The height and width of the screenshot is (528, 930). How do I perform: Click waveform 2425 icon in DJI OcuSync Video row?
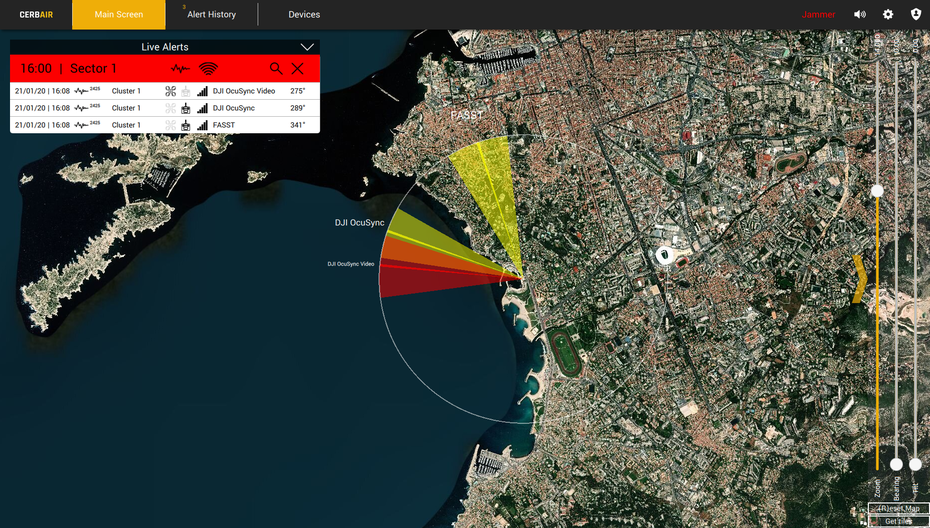(x=87, y=91)
